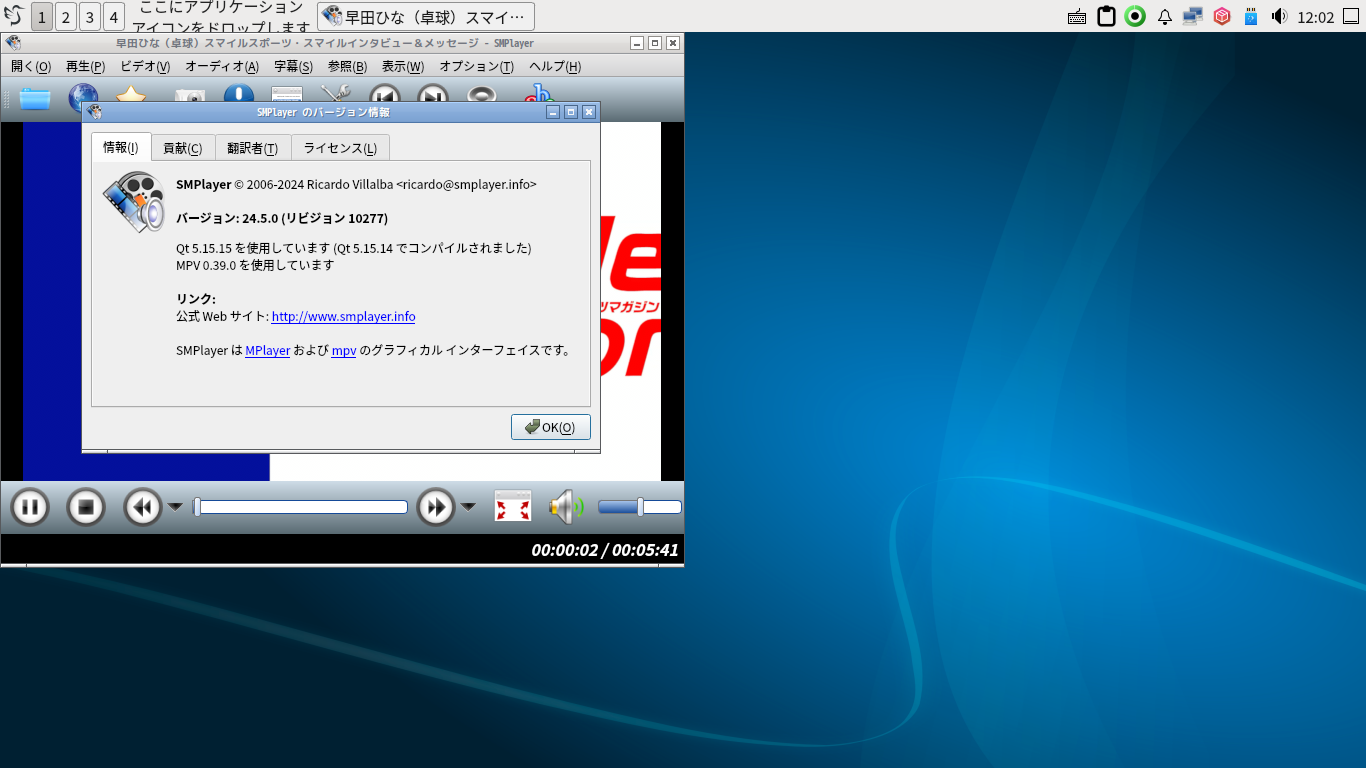Pause the video playback
The image size is (1366, 768).
click(x=30, y=507)
